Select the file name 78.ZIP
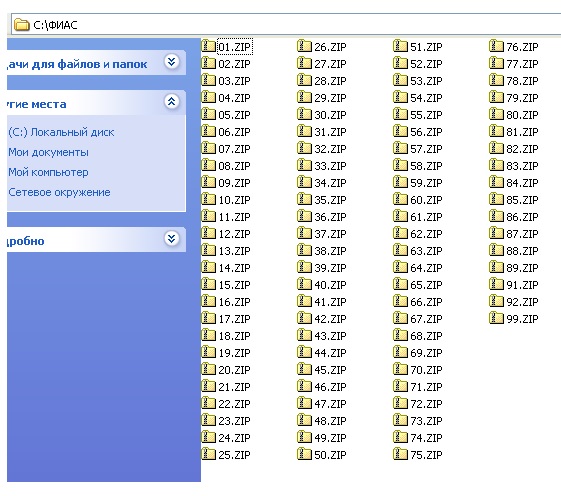561x496 pixels. (x=522, y=81)
